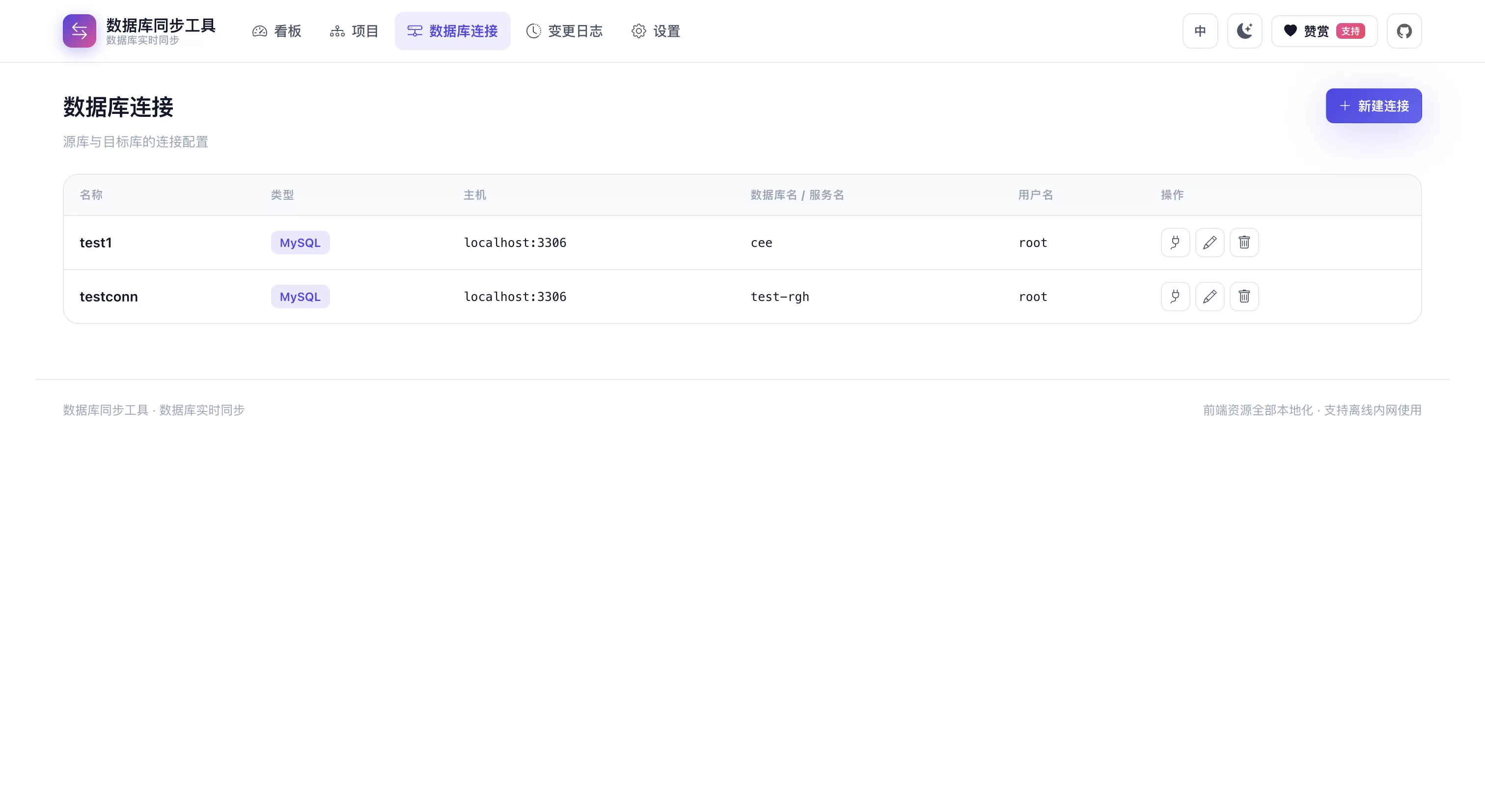Click the 数据库名 / 服务名 column header
Viewport: 1485px width, 812px height.
[x=797, y=195]
